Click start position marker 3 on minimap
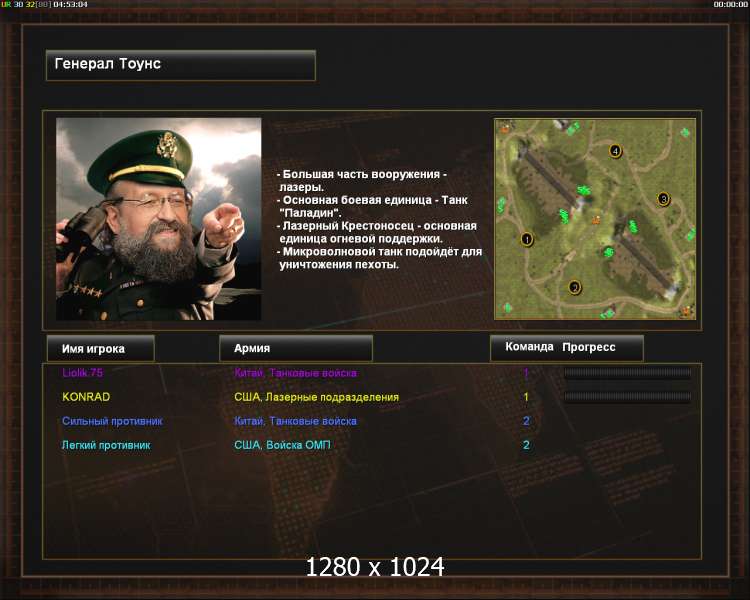This screenshot has width=750, height=600. pyautogui.click(x=663, y=199)
